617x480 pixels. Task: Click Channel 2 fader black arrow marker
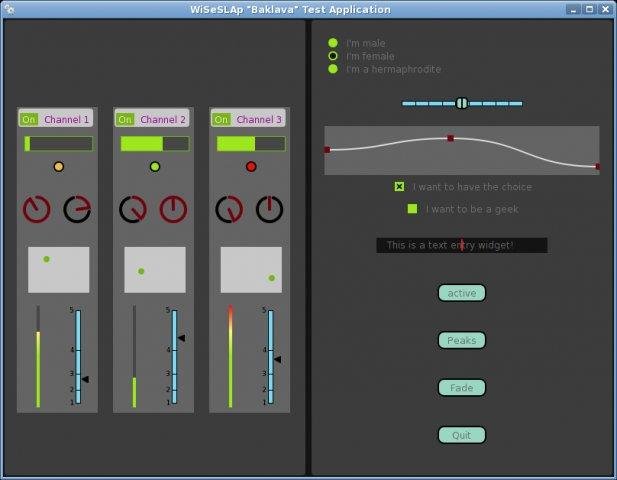point(181,338)
